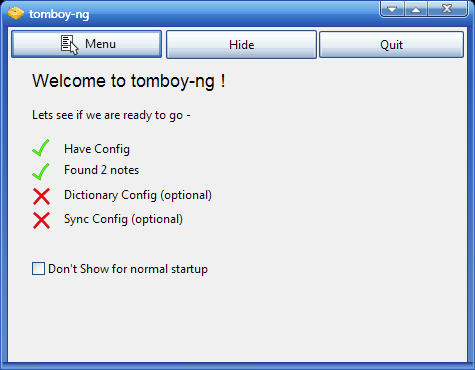The image size is (475, 370).
Task: Minimize window with down-arrow title button
Action: click(392, 9)
